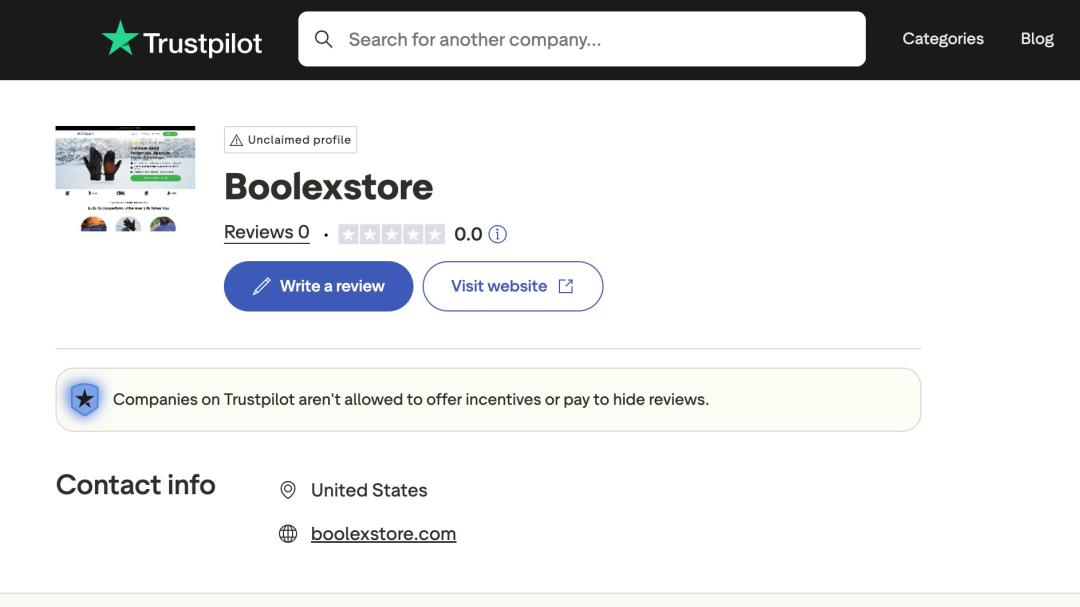Open the 'Reviews 0' link
This screenshot has width=1080, height=607.
[266, 232]
